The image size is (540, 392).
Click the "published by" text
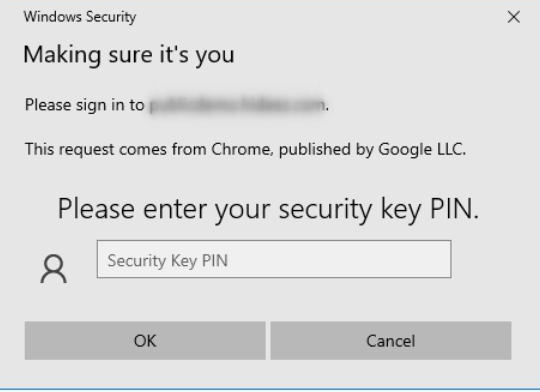point(326,149)
